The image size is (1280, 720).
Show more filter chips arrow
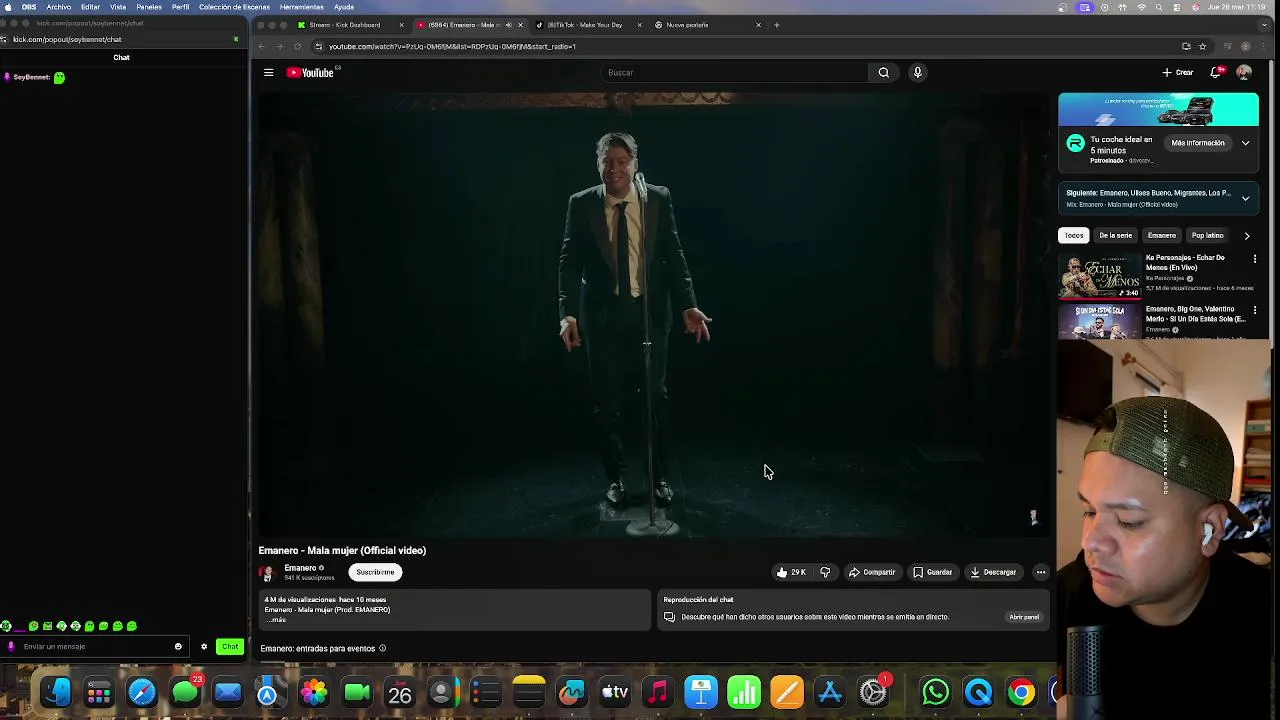[1246, 236]
